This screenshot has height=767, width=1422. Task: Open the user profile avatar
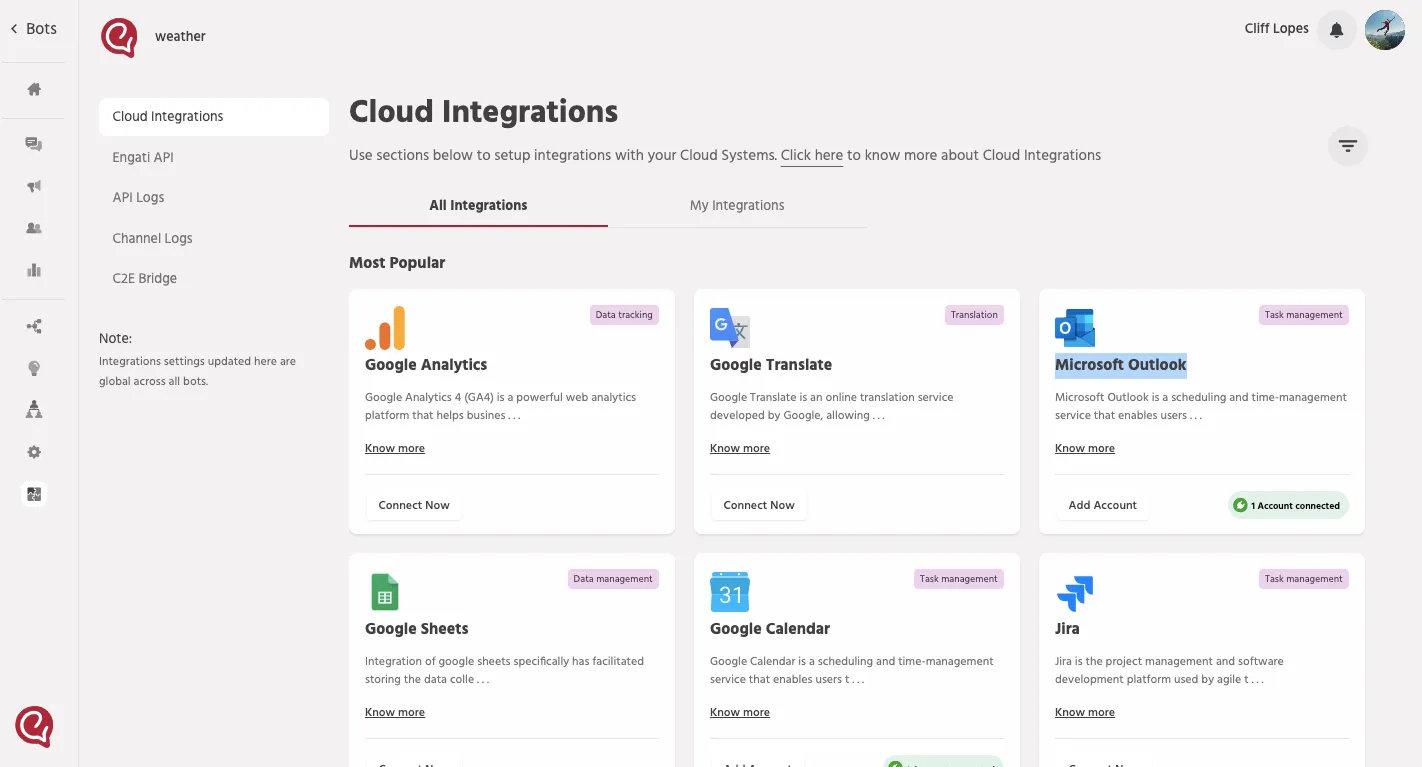1385,30
